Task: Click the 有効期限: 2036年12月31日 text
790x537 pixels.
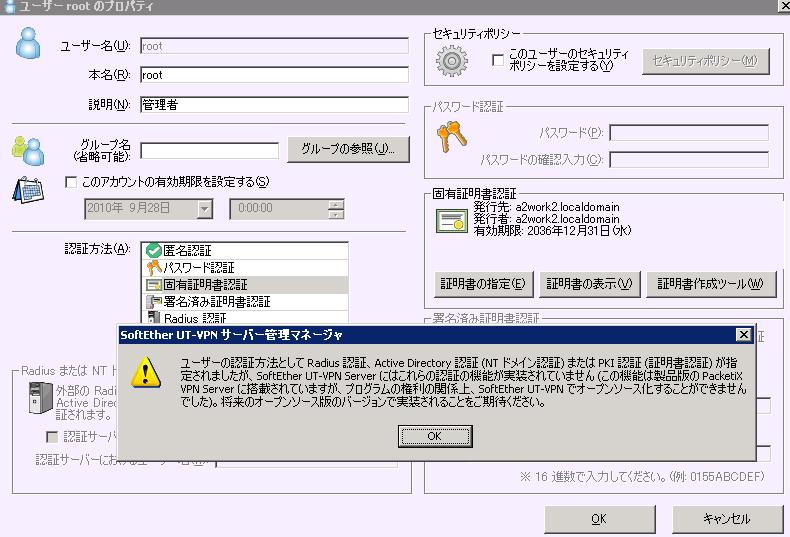Action: 552,231
